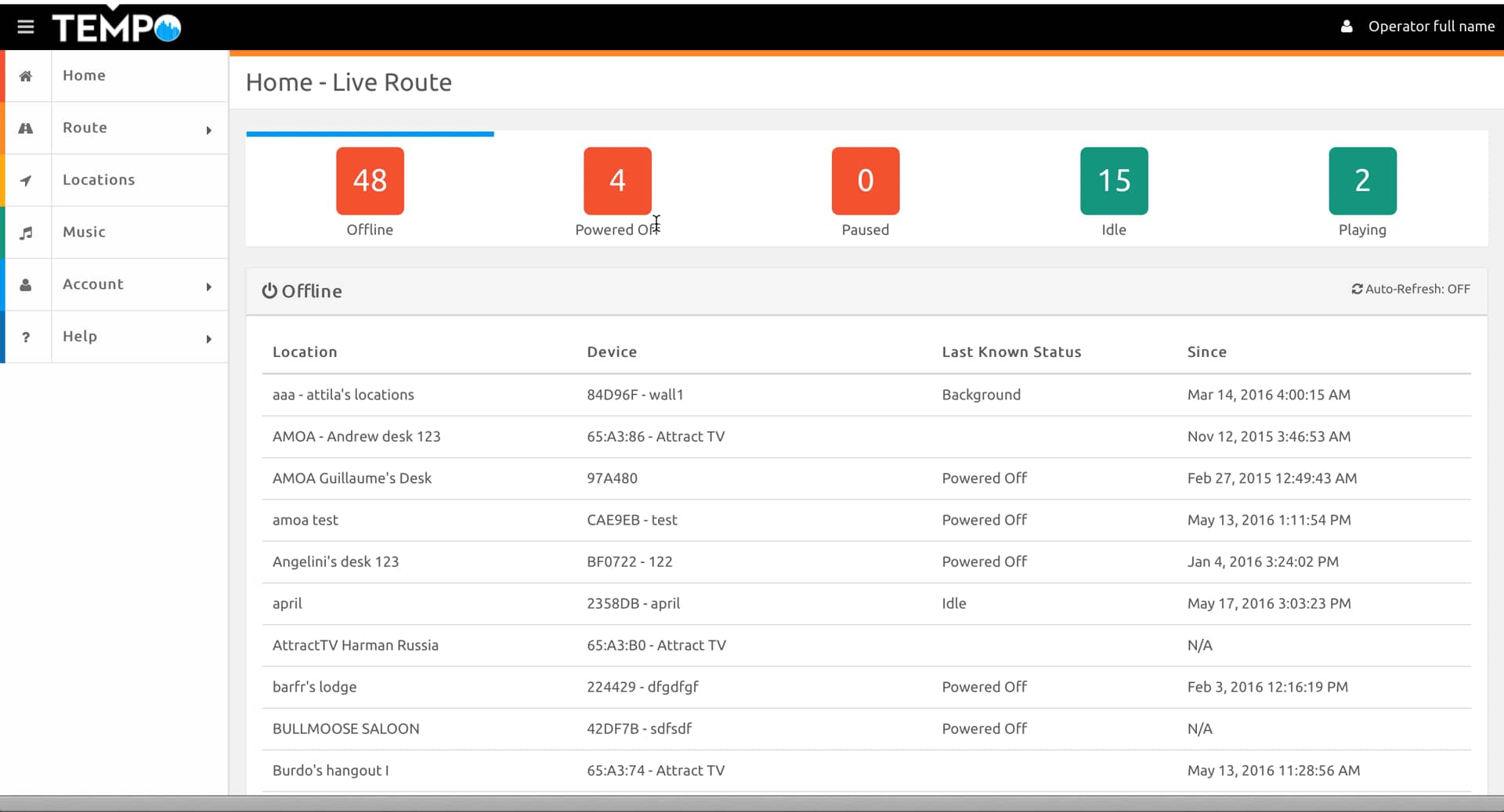Select the Offline tab showing 48
The width and height of the screenshot is (1504, 812).
click(x=370, y=181)
